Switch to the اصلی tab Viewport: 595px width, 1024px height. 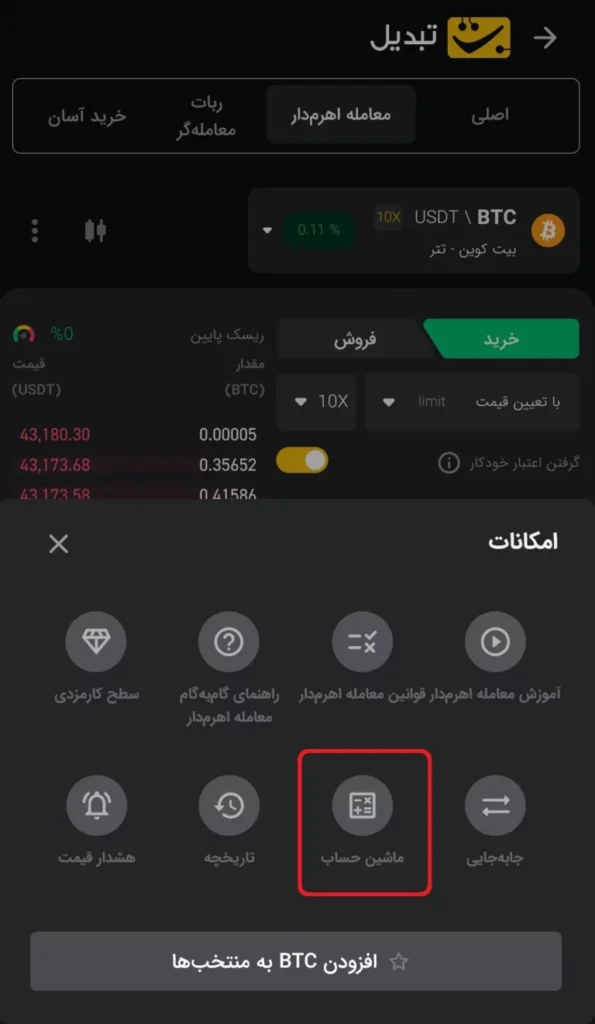(x=490, y=115)
